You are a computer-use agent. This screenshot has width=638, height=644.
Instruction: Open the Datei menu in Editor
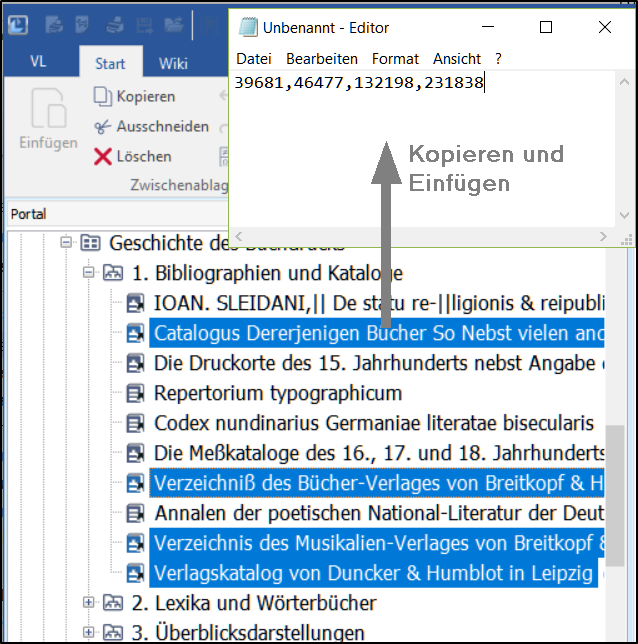click(x=254, y=59)
